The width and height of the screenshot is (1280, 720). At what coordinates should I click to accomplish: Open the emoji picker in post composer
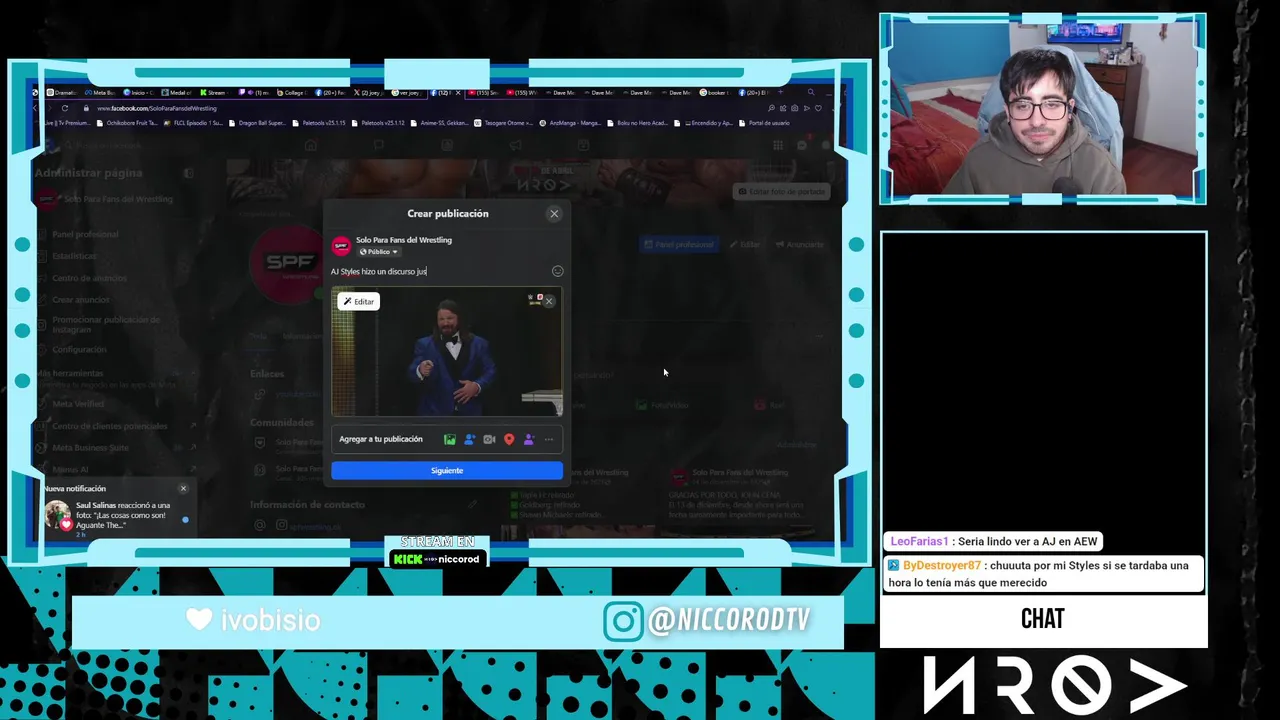click(x=558, y=271)
